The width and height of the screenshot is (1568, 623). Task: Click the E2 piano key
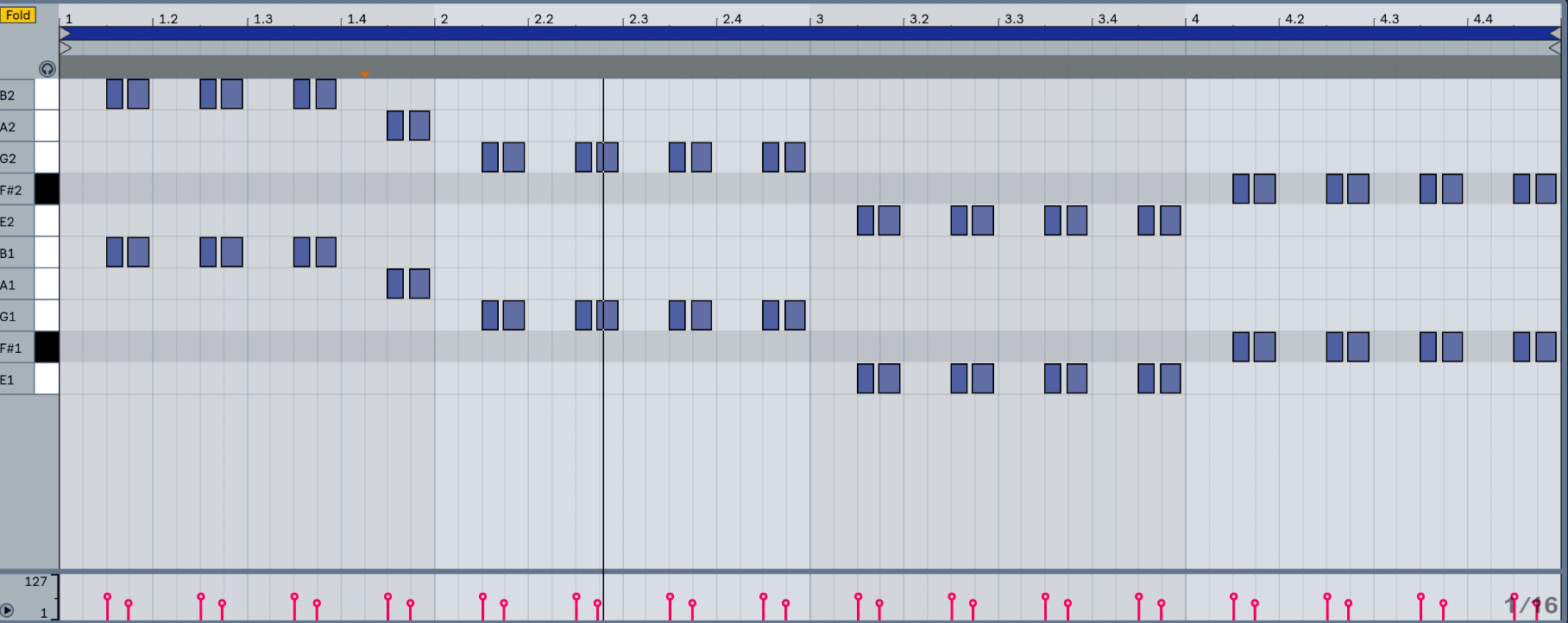click(47, 221)
